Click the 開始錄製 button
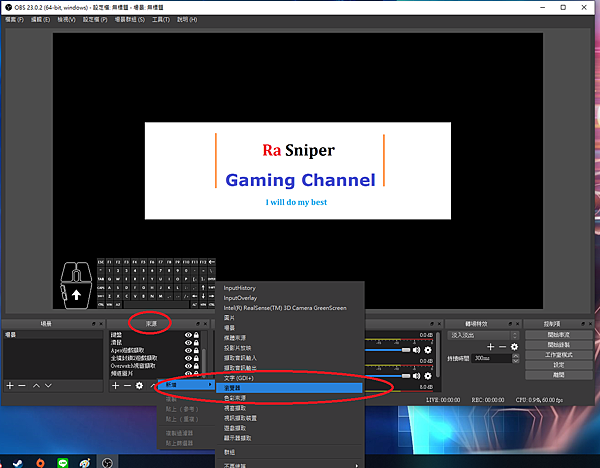 pos(560,344)
